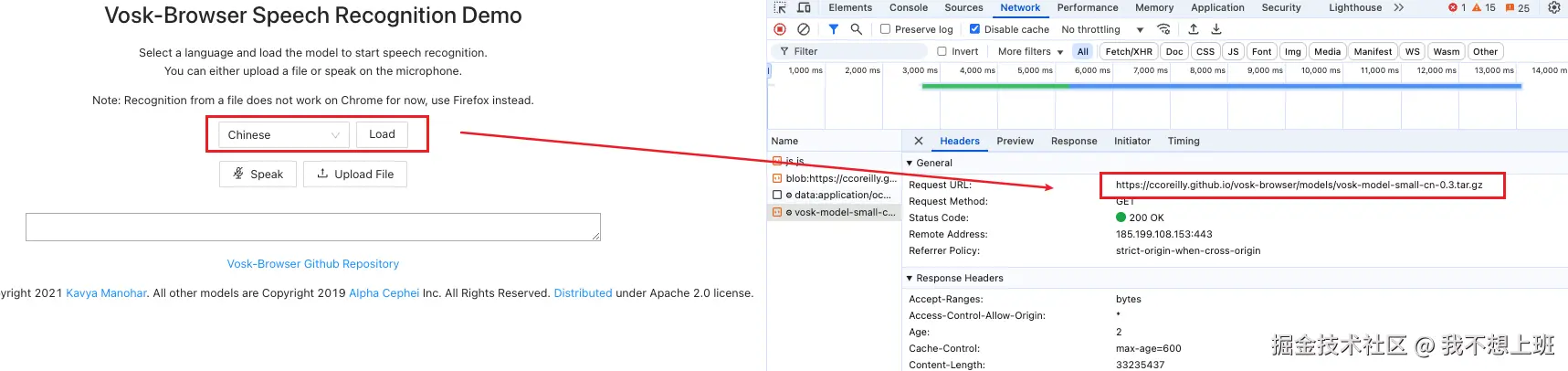The image size is (1568, 371).
Task: Switch to the Response request tab
Action: (1074, 141)
